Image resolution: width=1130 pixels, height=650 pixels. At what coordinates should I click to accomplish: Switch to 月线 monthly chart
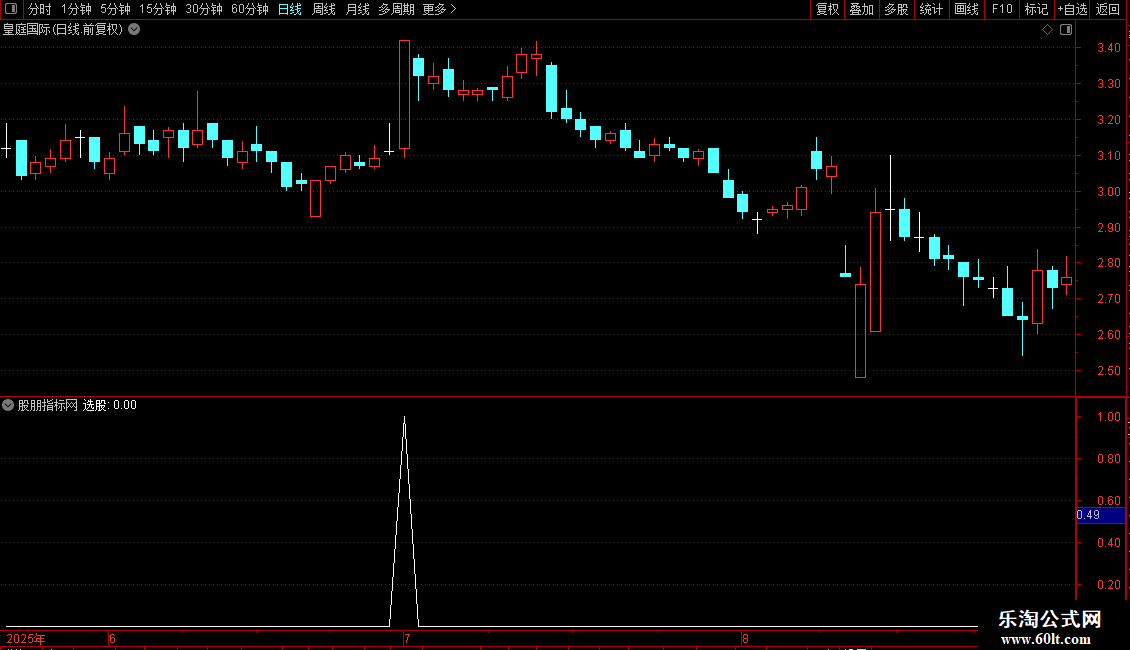click(x=357, y=9)
